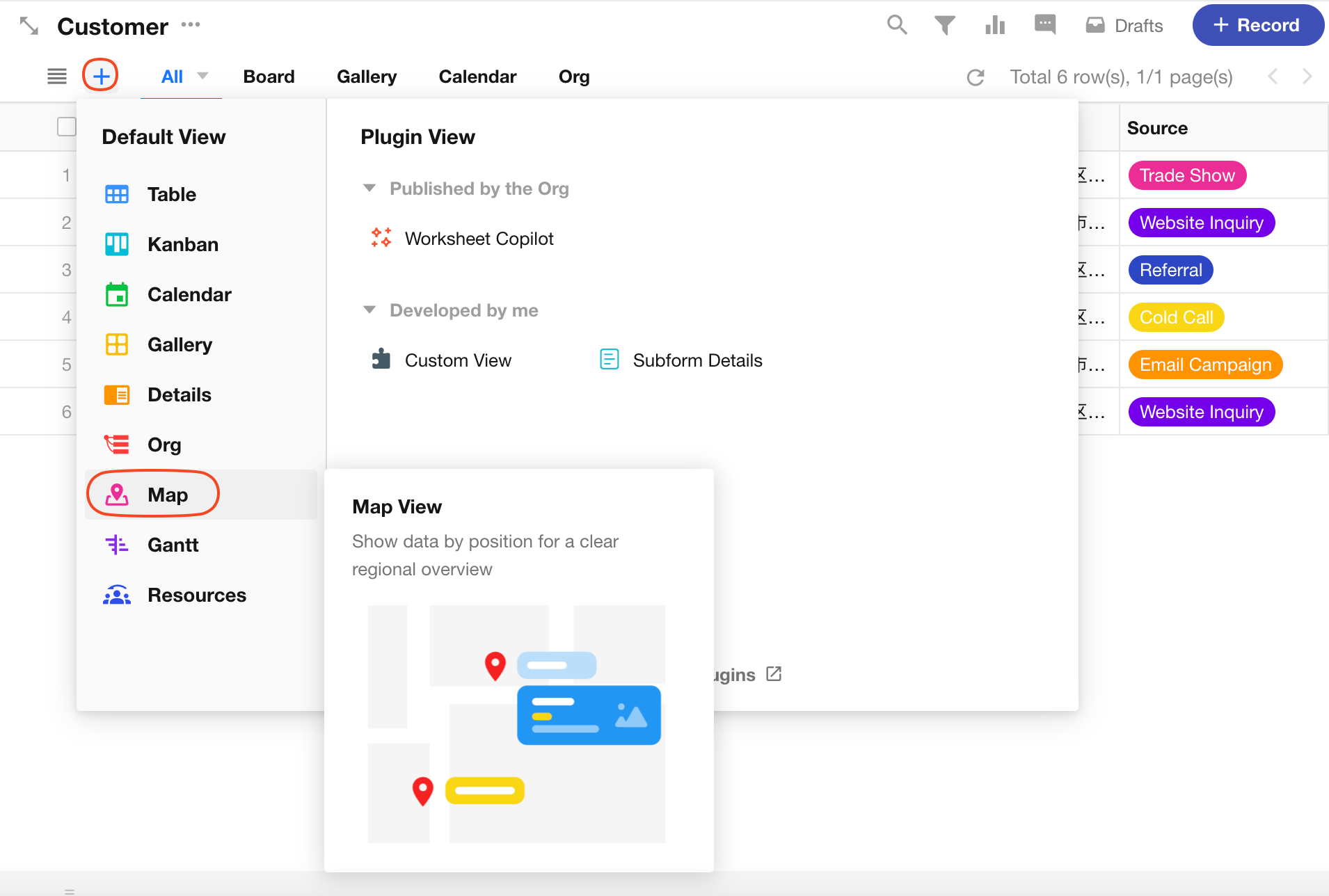Click the expand arrows icon beside Customer

click(x=29, y=26)
